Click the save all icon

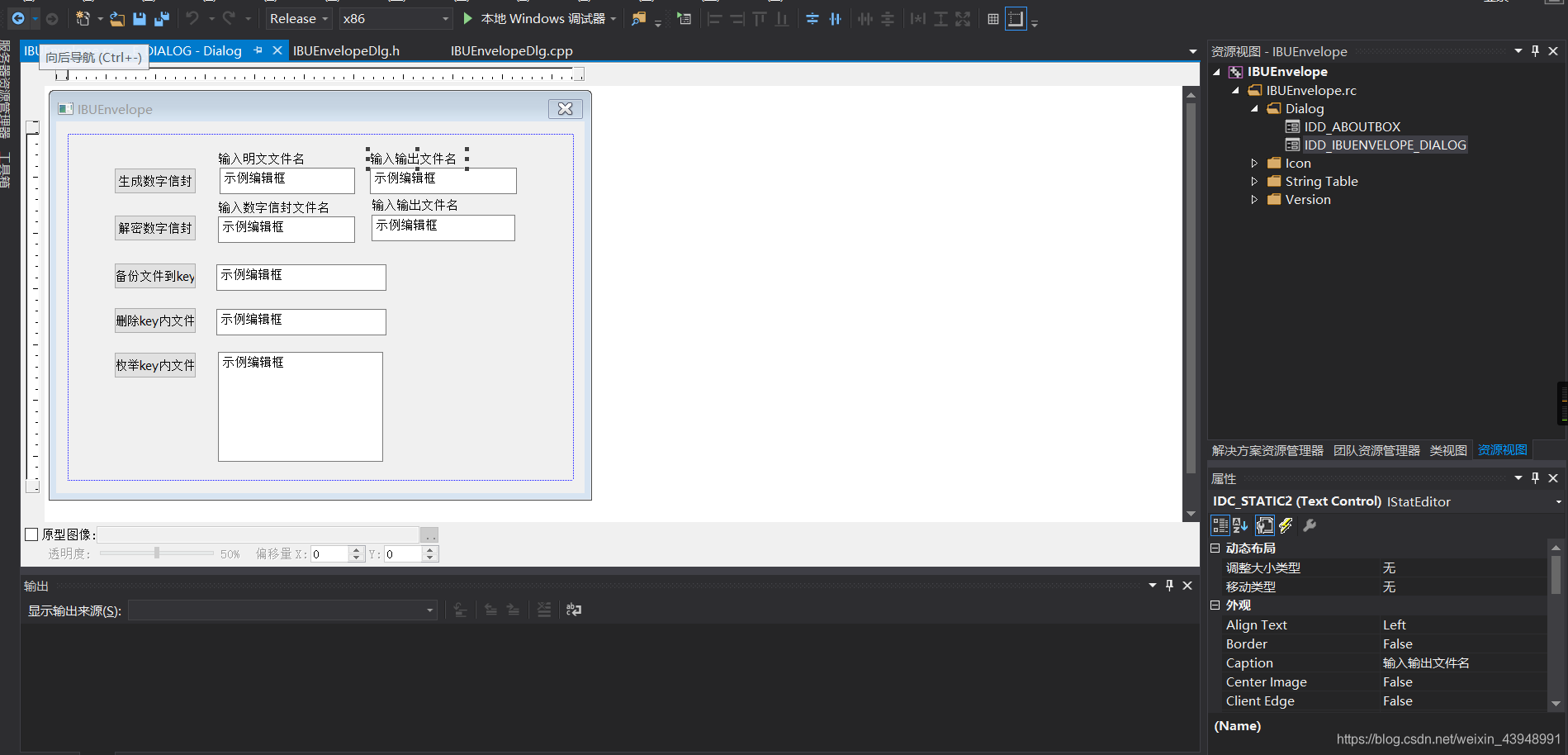pyautogui.click(x=162, y=18)
